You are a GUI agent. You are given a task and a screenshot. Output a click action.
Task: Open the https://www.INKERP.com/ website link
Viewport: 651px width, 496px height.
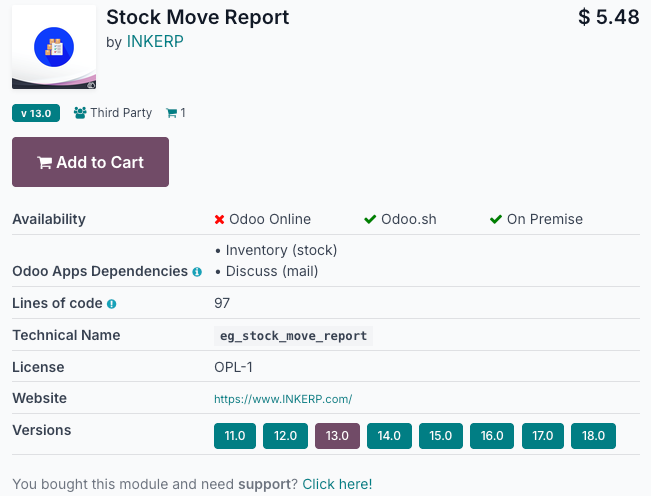tap(283, 399)
